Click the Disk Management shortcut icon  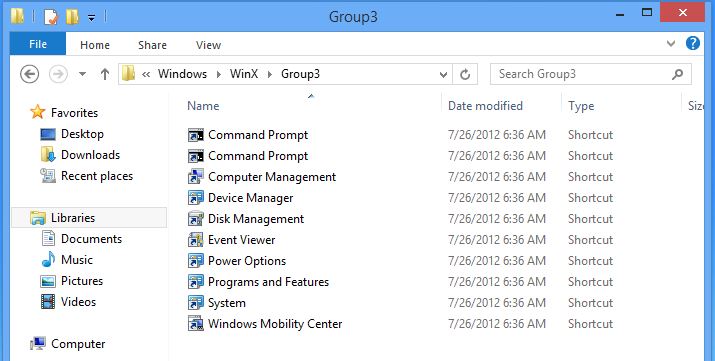196,219
